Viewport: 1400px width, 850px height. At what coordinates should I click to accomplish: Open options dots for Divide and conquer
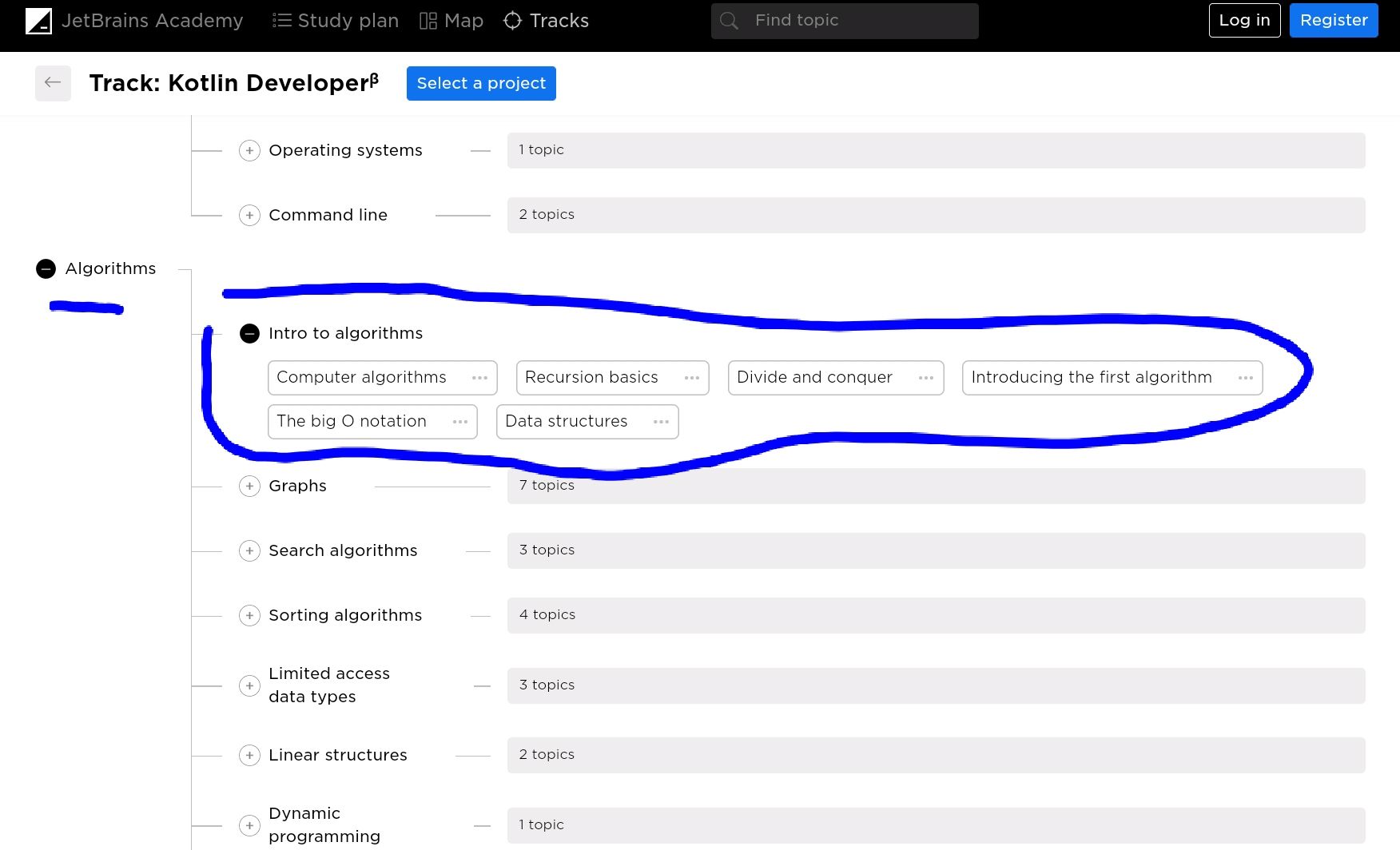click(926, 378)
